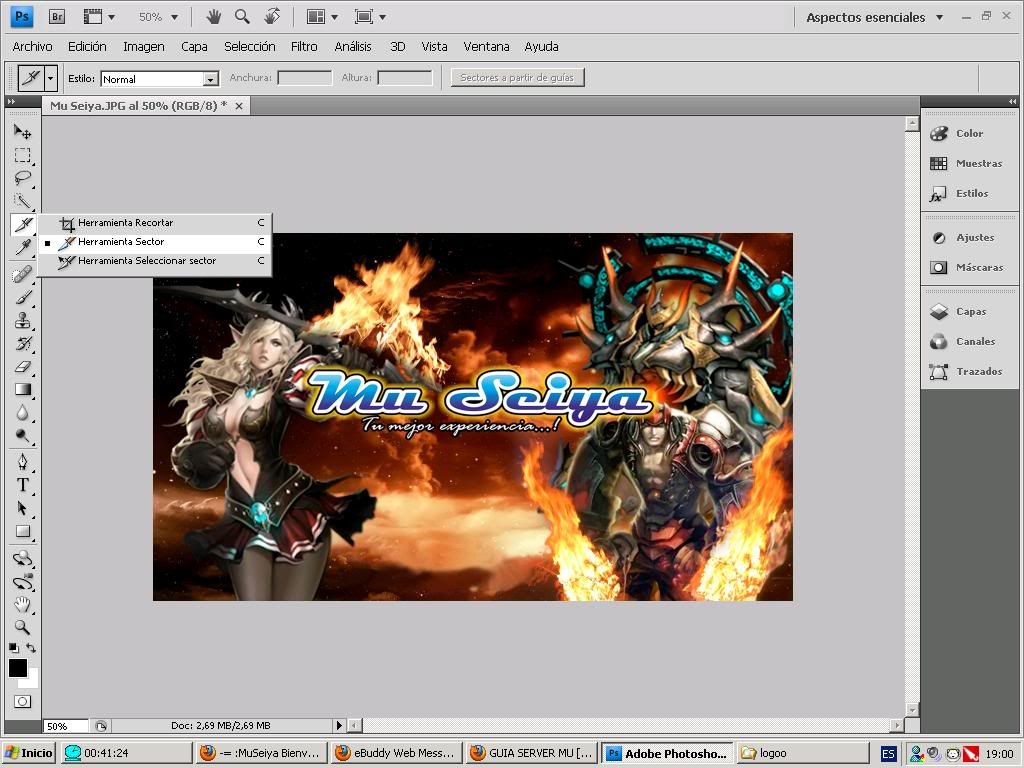Screen dimensions: 1024x768
Task: Open the status bar info arrow menu
Action: 339,725
